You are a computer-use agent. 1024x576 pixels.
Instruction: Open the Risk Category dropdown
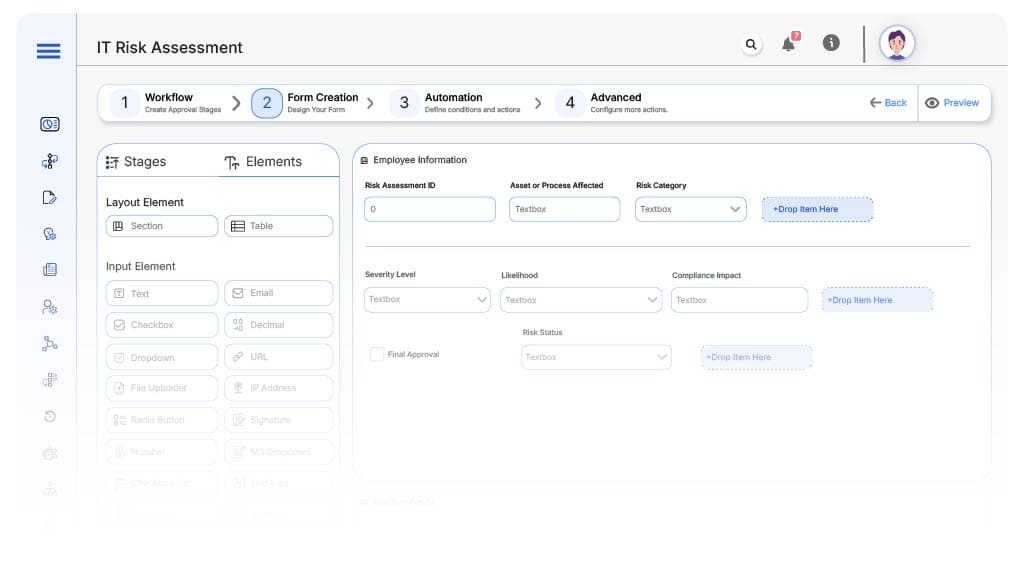pyautogui.click(x=690, y=209)
